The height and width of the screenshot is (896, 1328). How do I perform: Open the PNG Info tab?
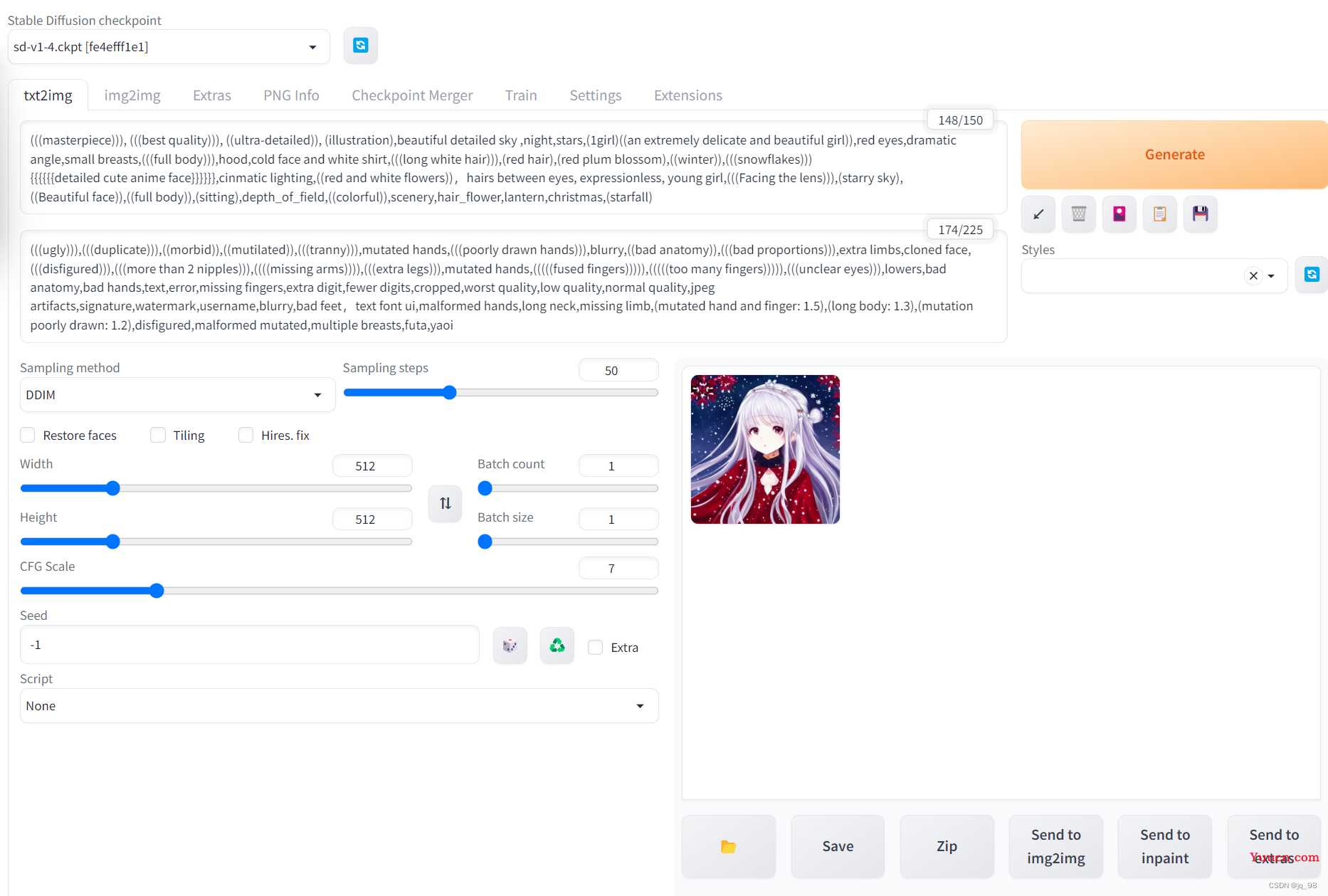(x=291, y=95)
